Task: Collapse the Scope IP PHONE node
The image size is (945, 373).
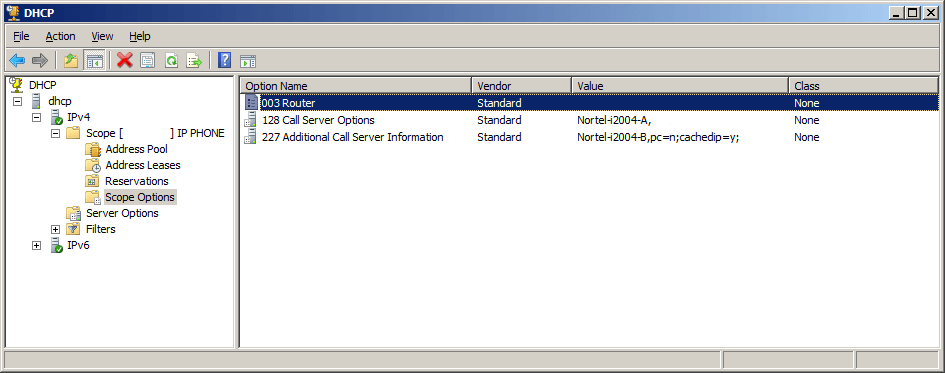Action: (55, 133)
